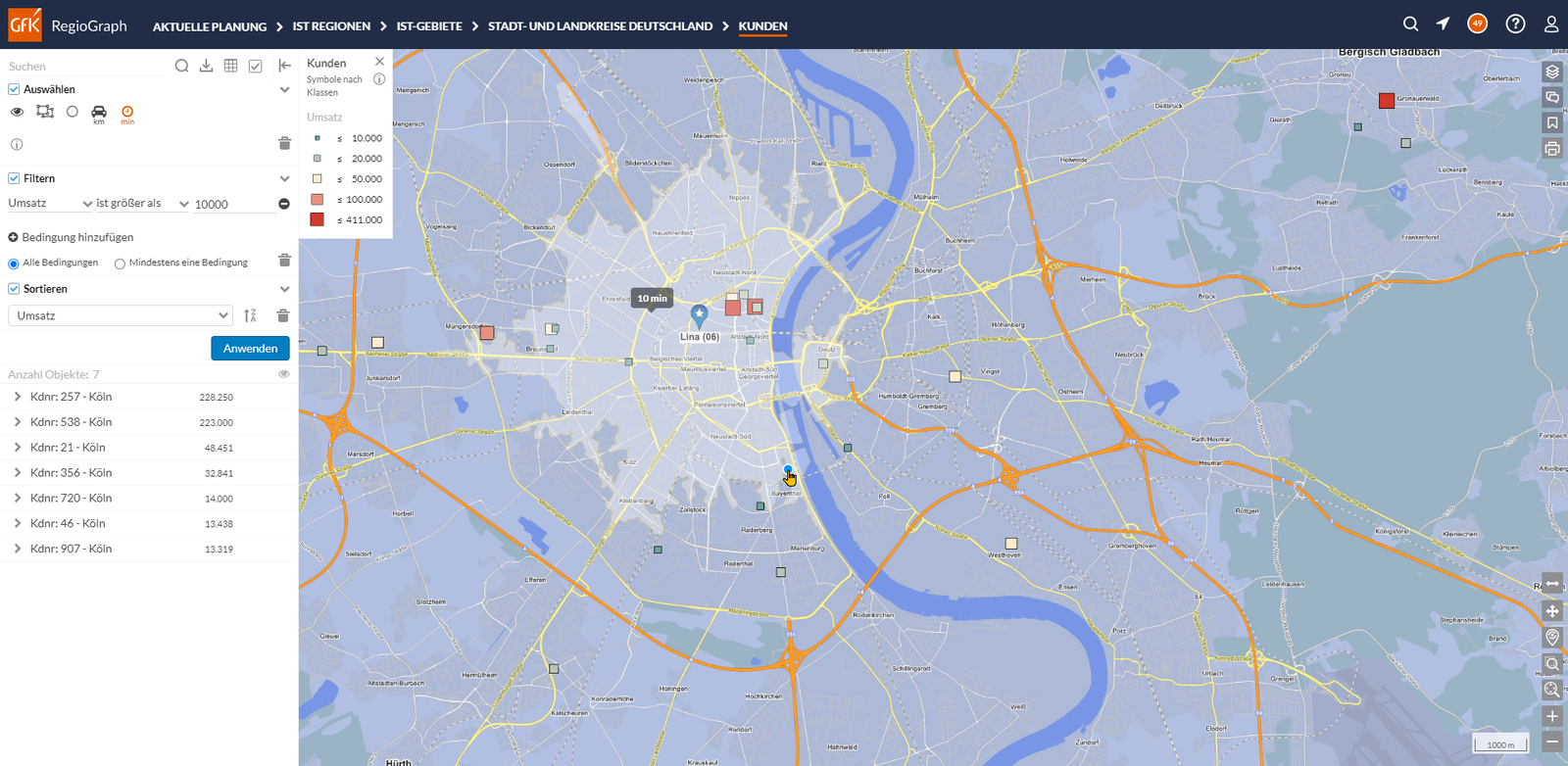Disable the Sortieren checkbox

[14, 289]
